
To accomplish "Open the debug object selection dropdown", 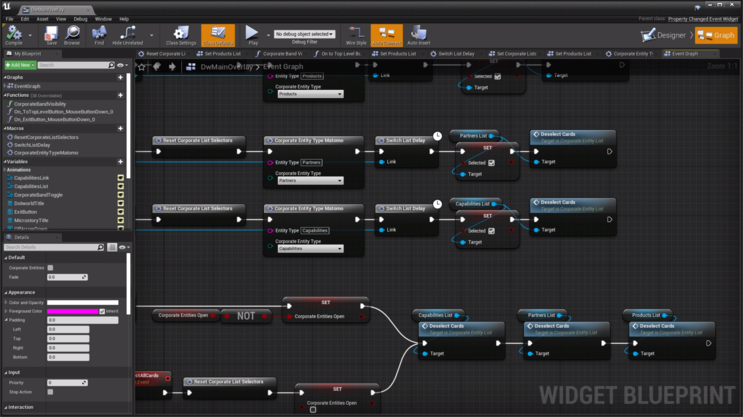I will click(305, 34).
